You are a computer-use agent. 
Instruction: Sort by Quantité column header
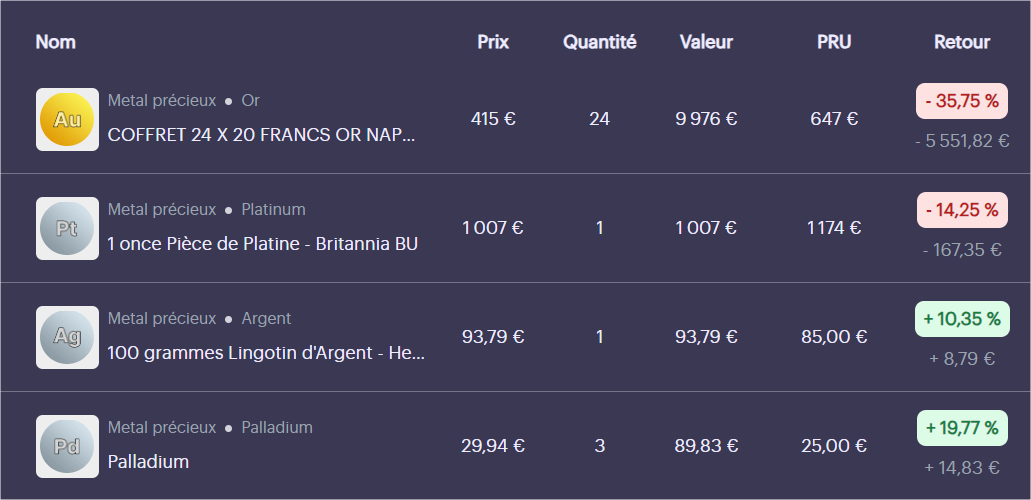(600, 42)
